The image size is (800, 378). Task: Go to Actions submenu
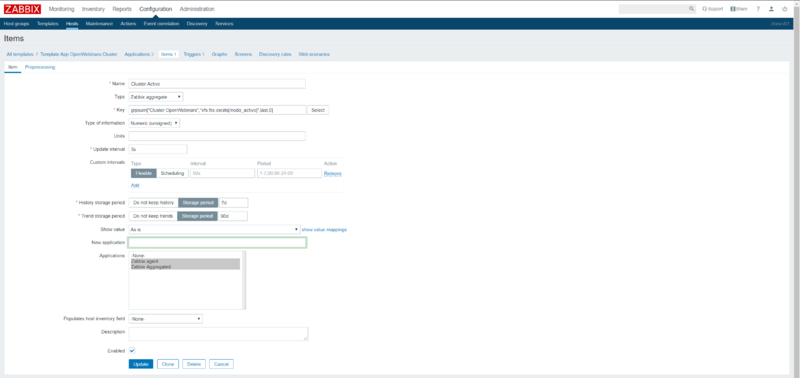(128, 24)
